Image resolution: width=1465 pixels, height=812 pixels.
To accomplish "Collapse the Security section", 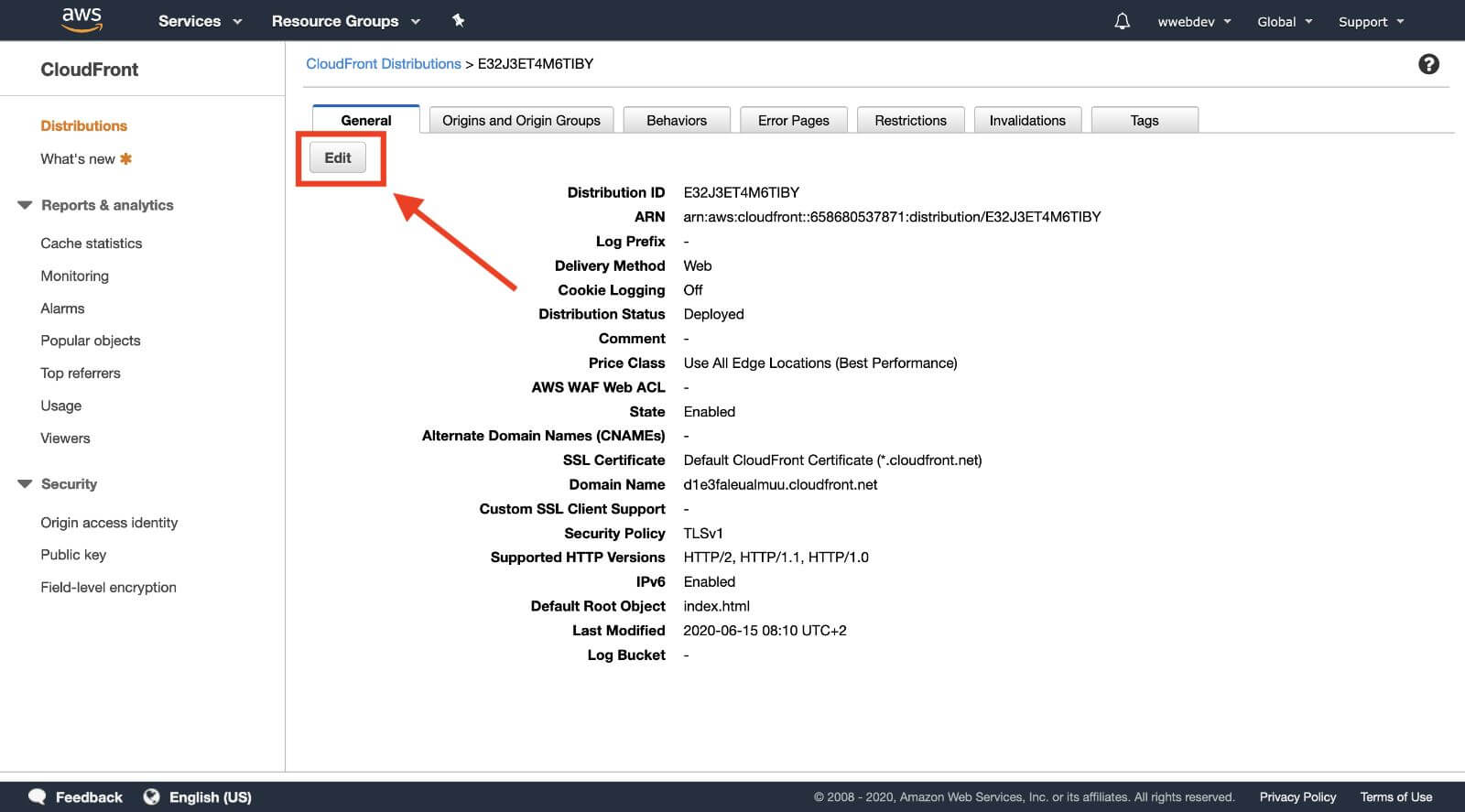I will click(25, 484).
